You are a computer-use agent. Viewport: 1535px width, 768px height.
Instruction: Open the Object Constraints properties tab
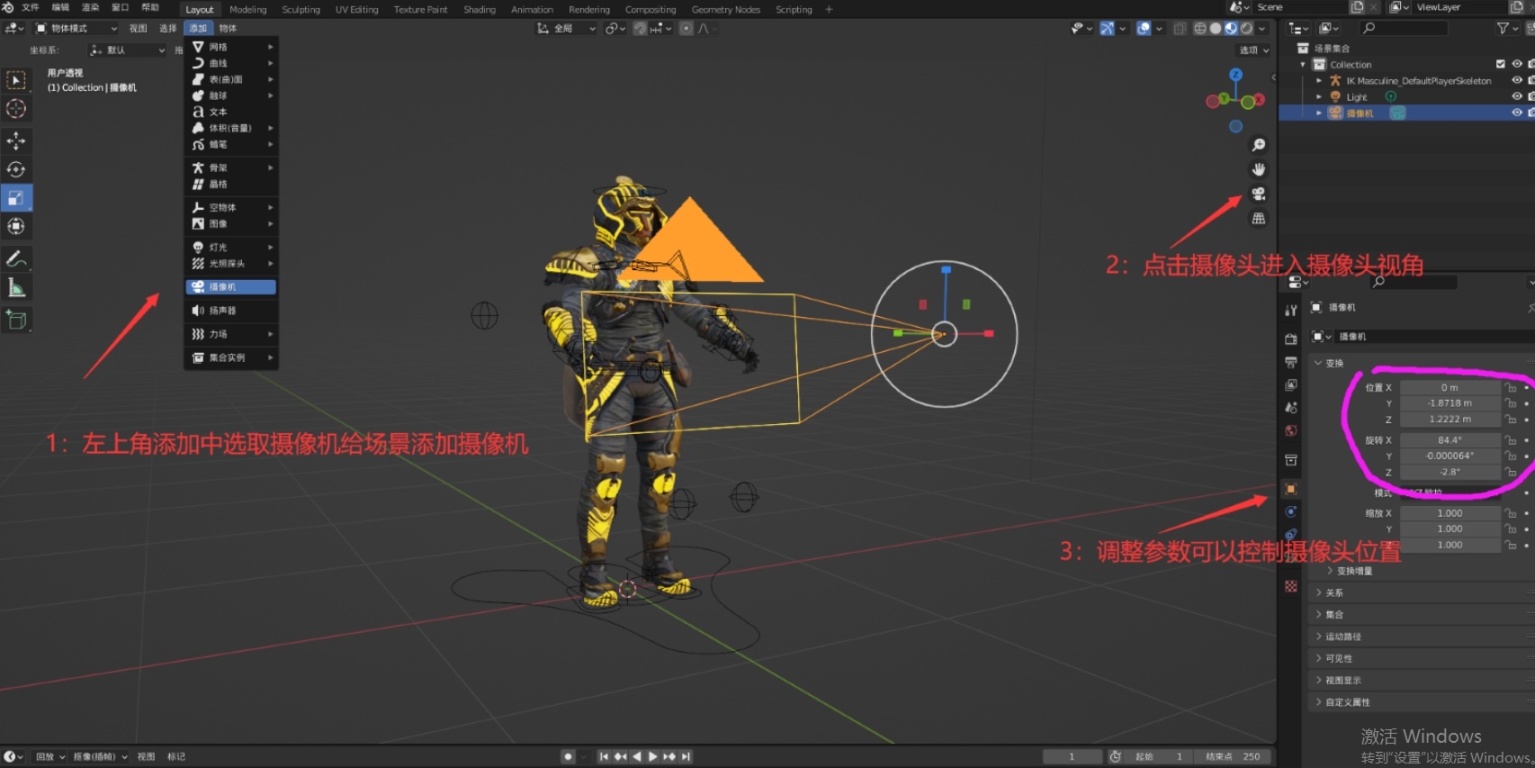[x=1291, y=534]
